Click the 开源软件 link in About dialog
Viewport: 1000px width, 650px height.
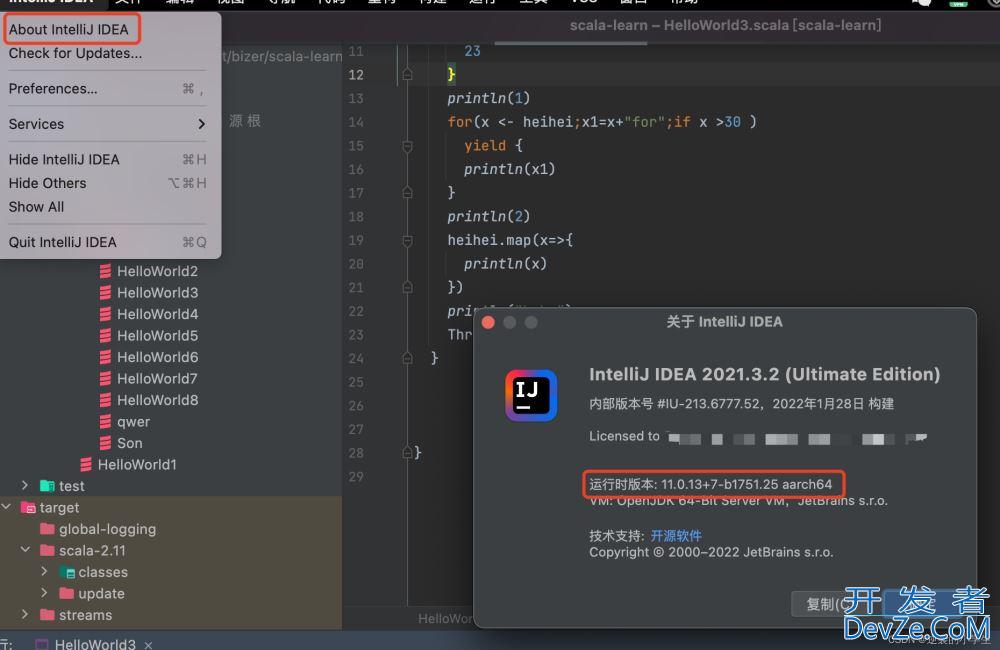(676, 536)
